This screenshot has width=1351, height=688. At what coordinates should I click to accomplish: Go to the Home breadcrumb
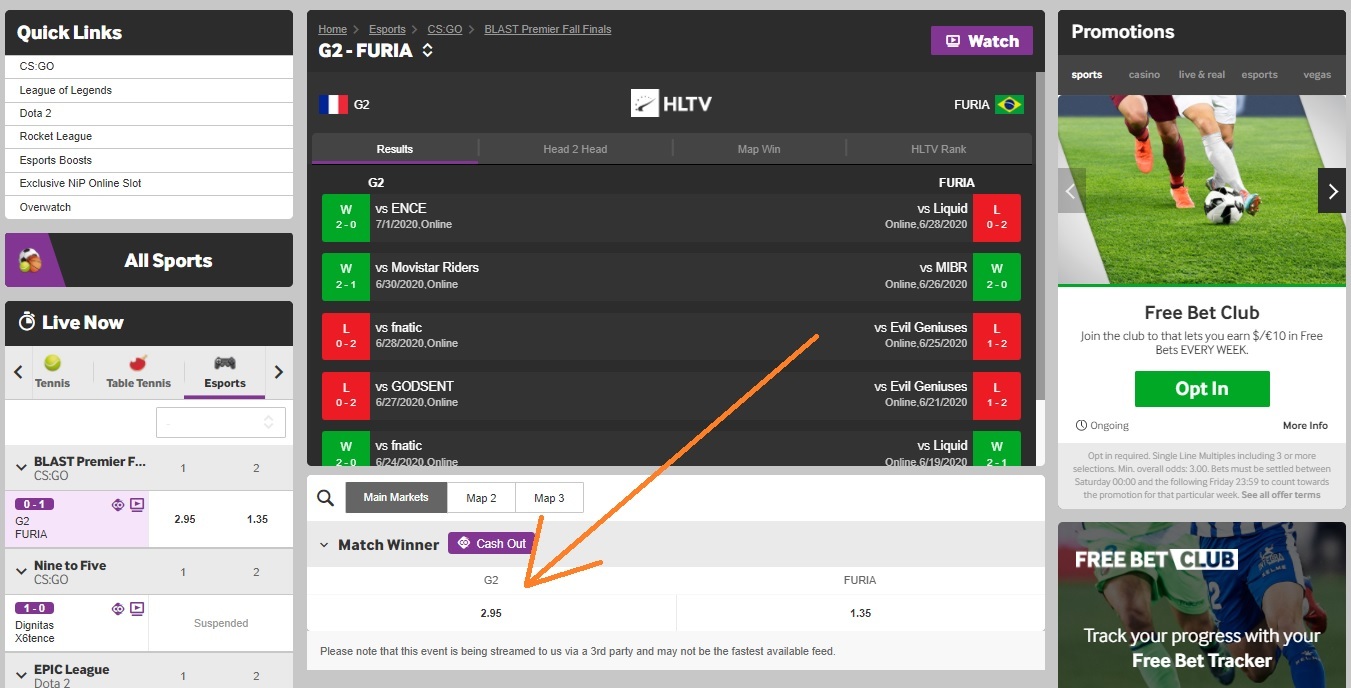pos(333,29)
